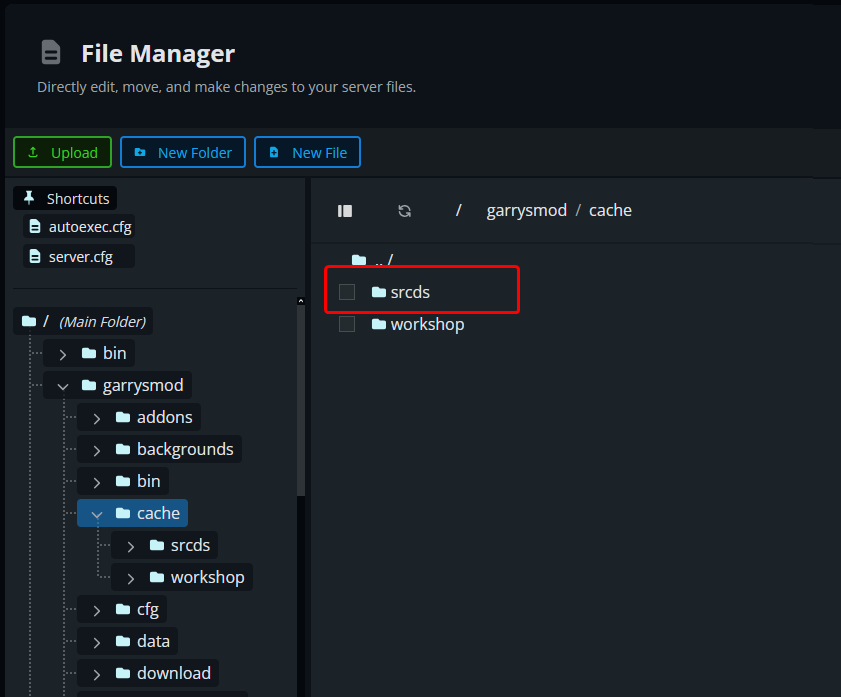Check the srcds folder checkbox
841x697 pixels.
[347, 292]
